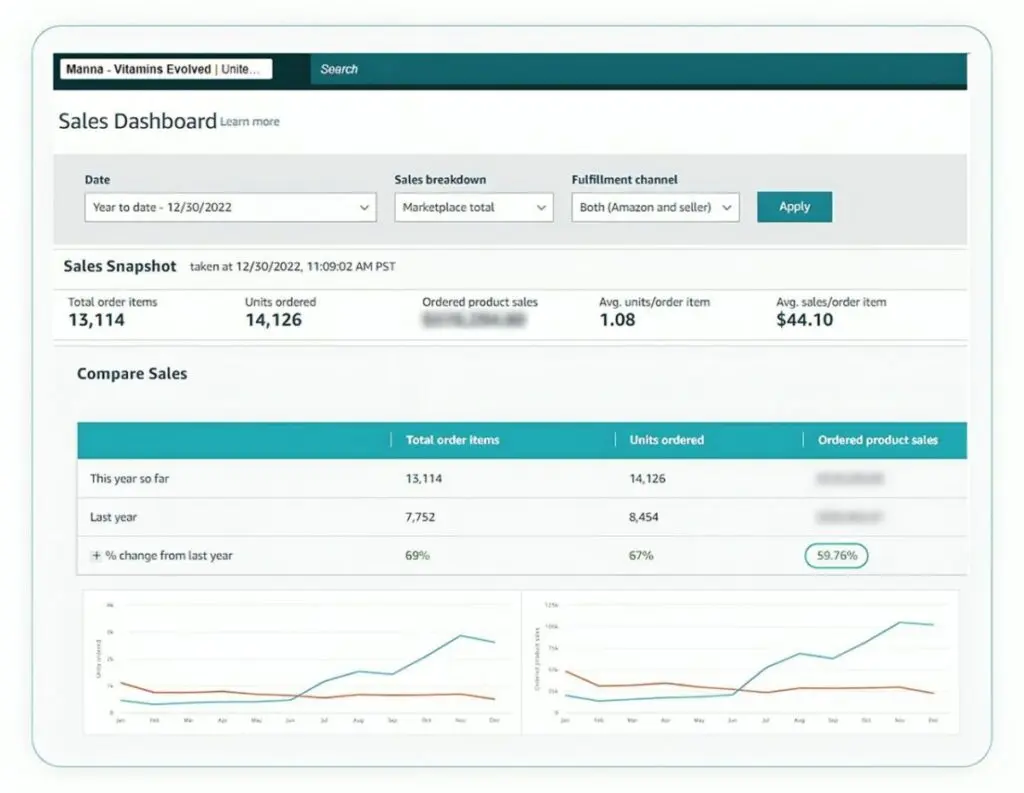Expand the '% change from last year' row
Viewport: 1024px width, 793px height.
click(163, 555)
